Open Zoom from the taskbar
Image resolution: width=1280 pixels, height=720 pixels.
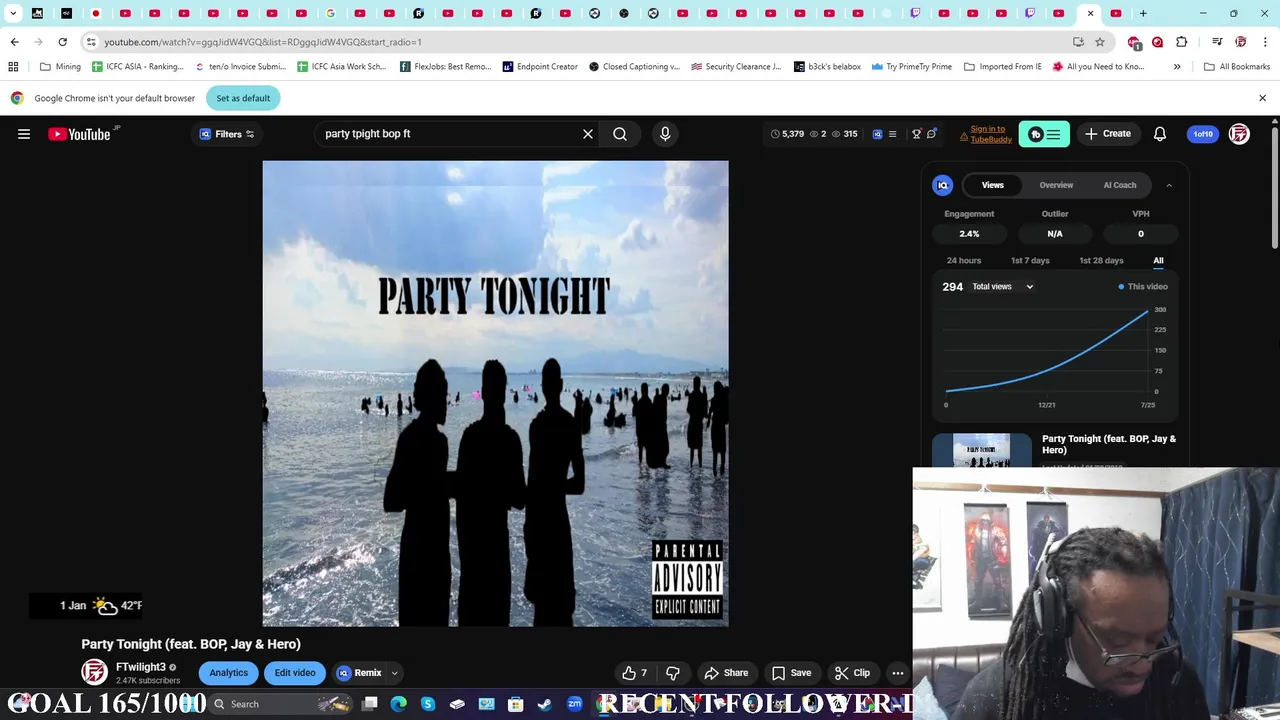574,704
